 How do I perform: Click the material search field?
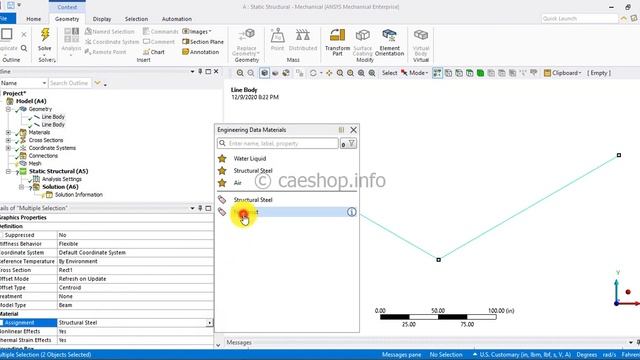pyautogui.click(x=278, y=143)
